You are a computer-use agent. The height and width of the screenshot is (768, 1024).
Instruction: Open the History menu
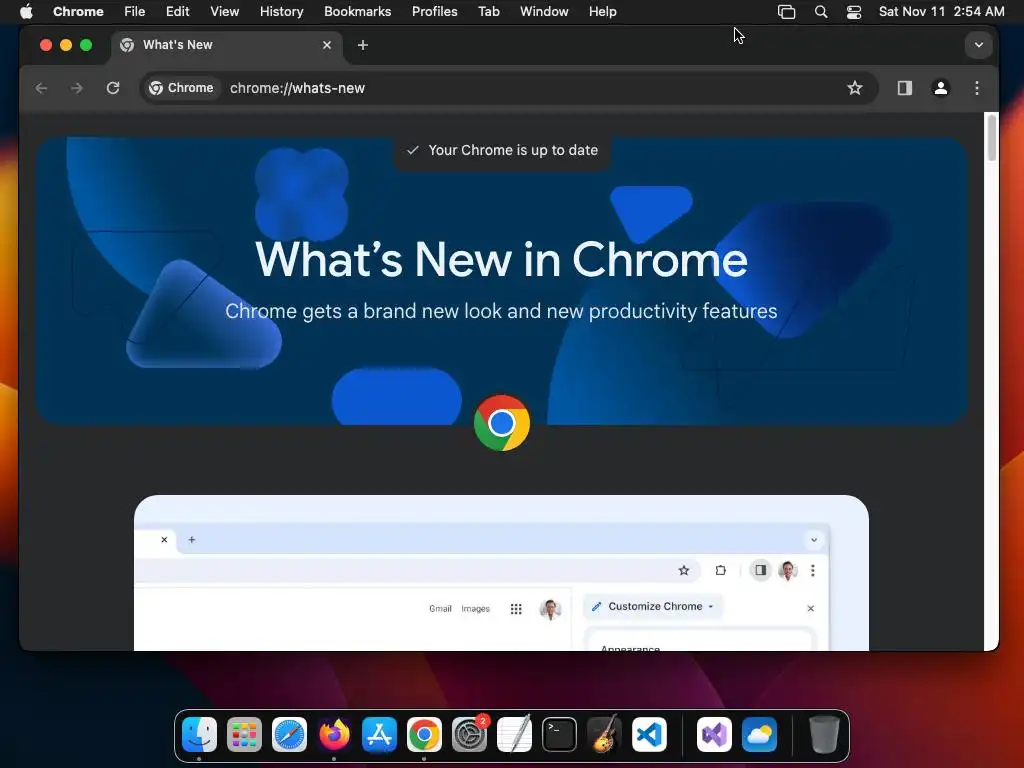(281, 12)
